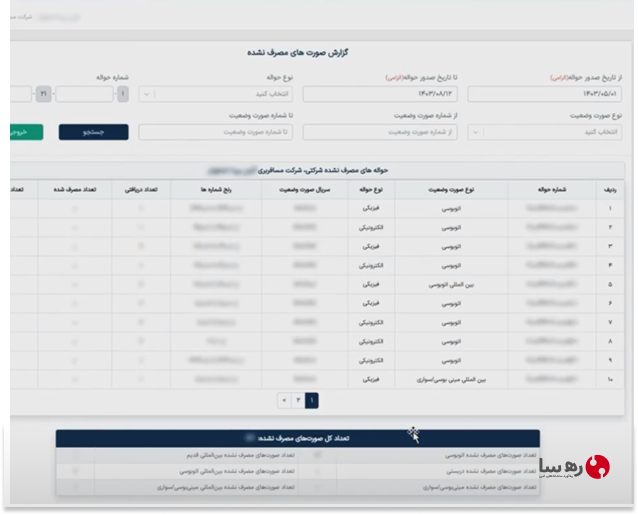Focus the 'از شماره صورت وضعیت' input

click(x=380, y=132)
